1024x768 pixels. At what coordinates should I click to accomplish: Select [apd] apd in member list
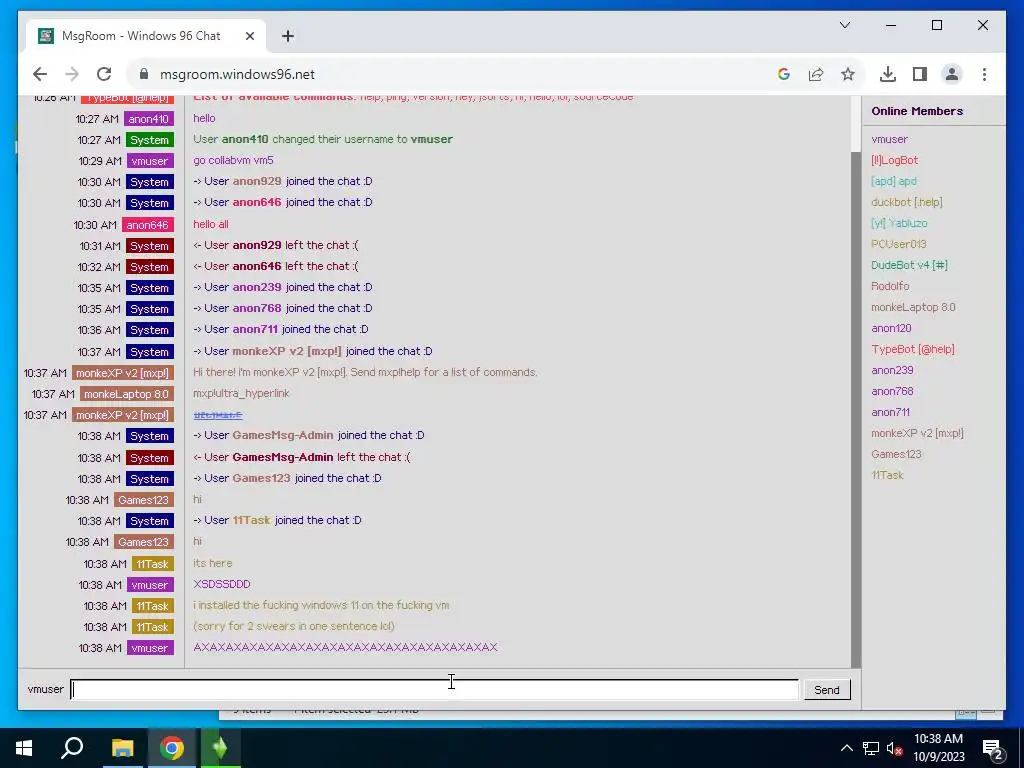pos(894,181)
